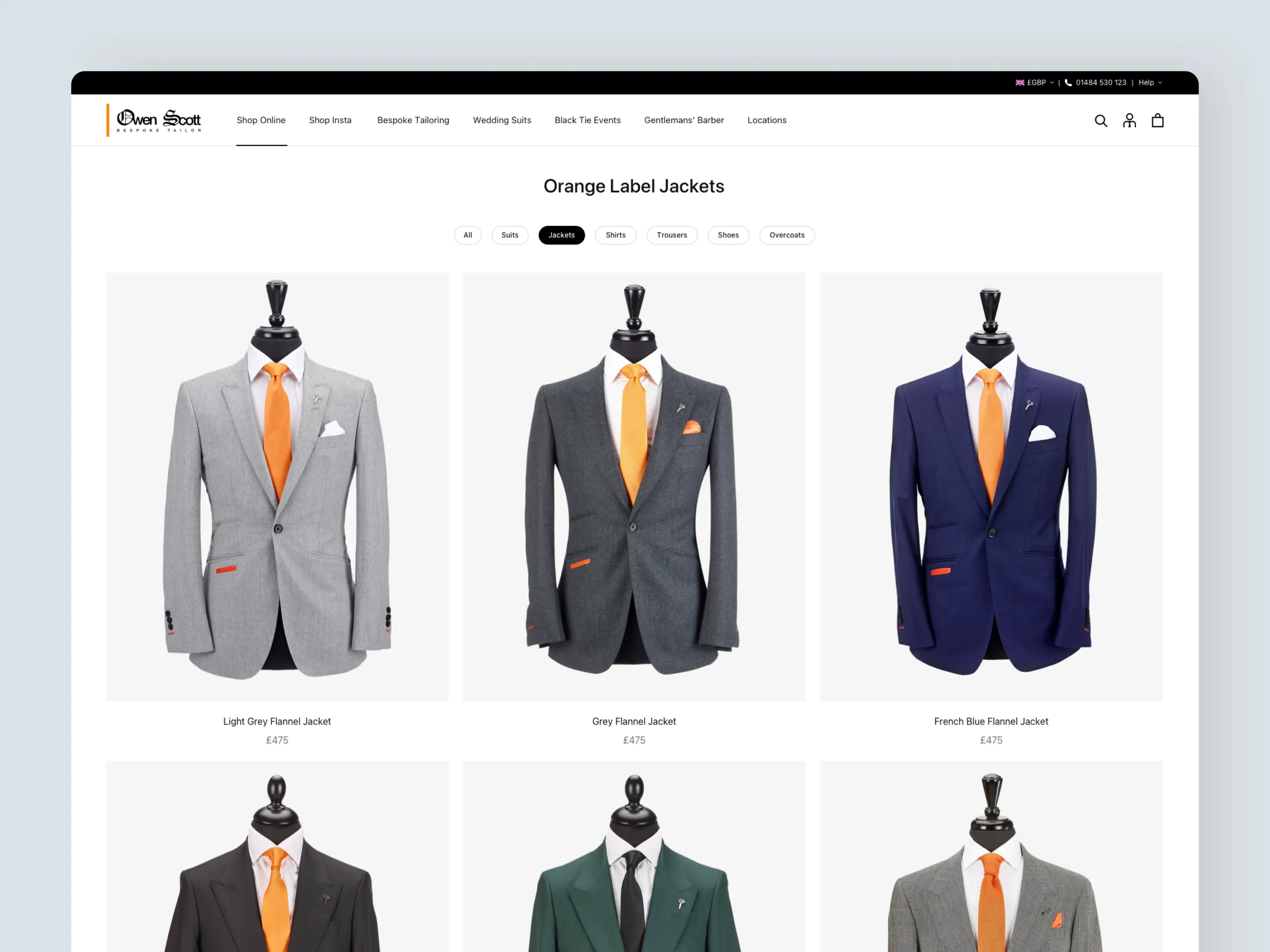The width and height of the screenshot is (1270, 952).
Task: Open the Shop Insta menu item
Action: 330,121
